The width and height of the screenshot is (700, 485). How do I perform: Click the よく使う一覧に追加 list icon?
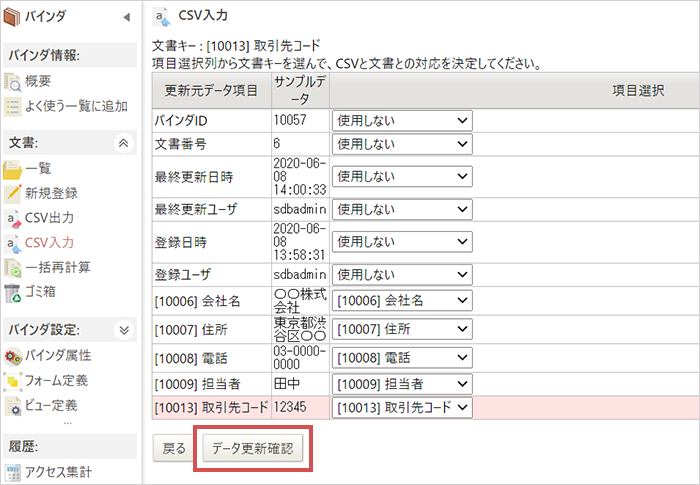click(12, 107)
